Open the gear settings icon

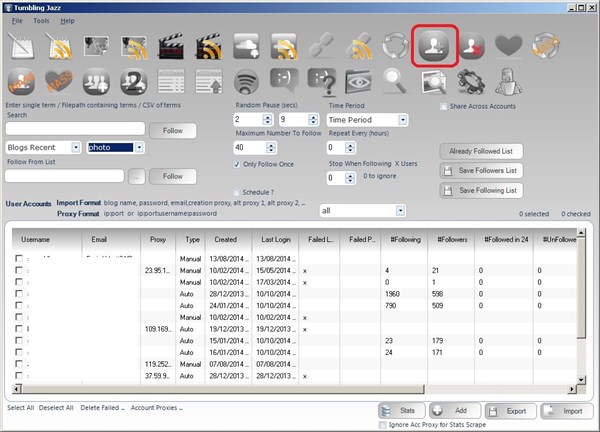pyautogui.click(x=471, y=82)
